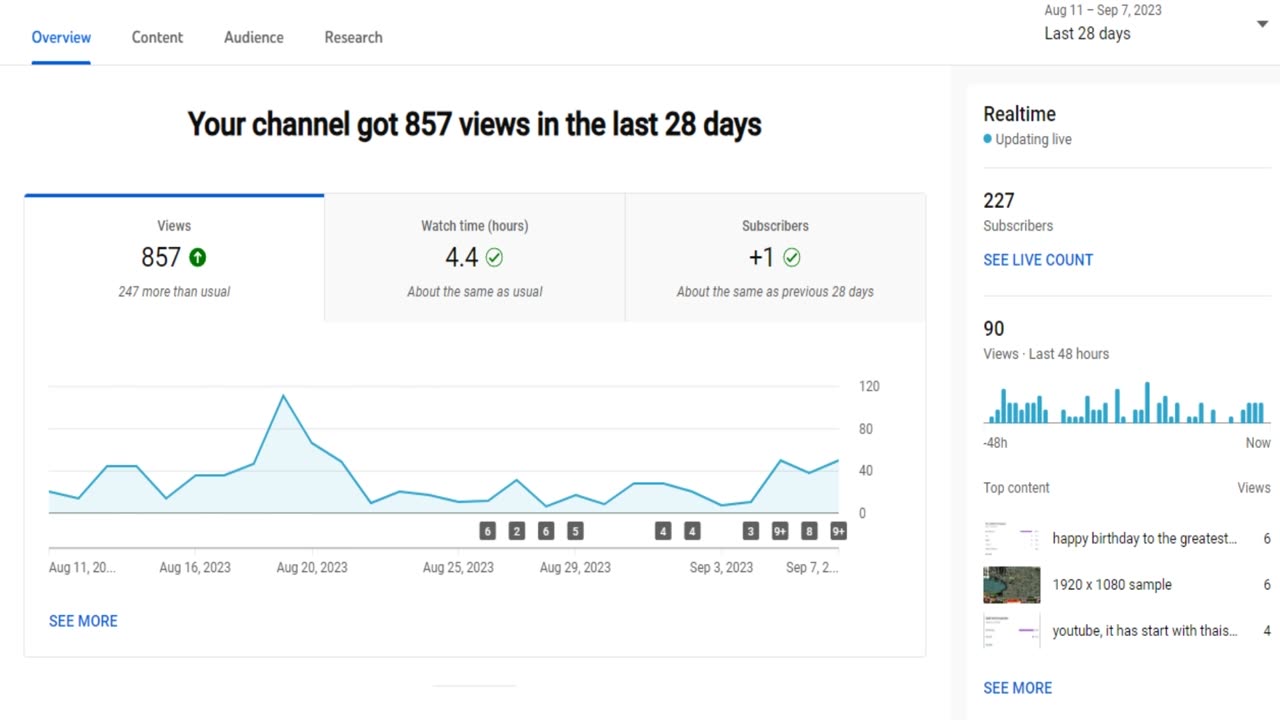Click the Aug 16, 2023 axis label
Screen dimensions: 1280x720
195,568
